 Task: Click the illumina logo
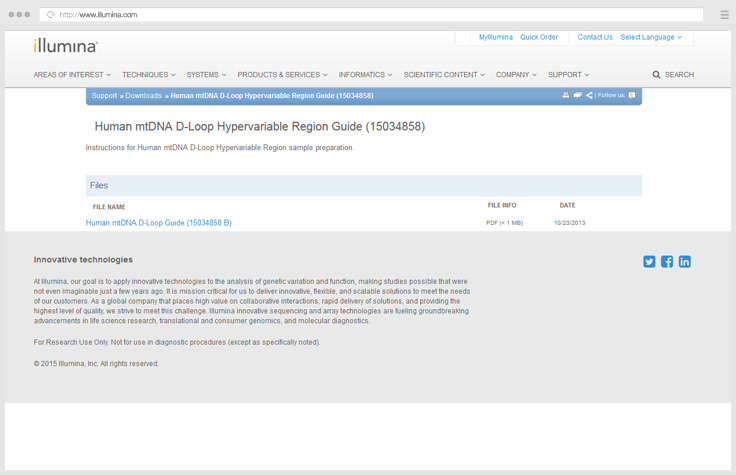[x=65, y=46]
